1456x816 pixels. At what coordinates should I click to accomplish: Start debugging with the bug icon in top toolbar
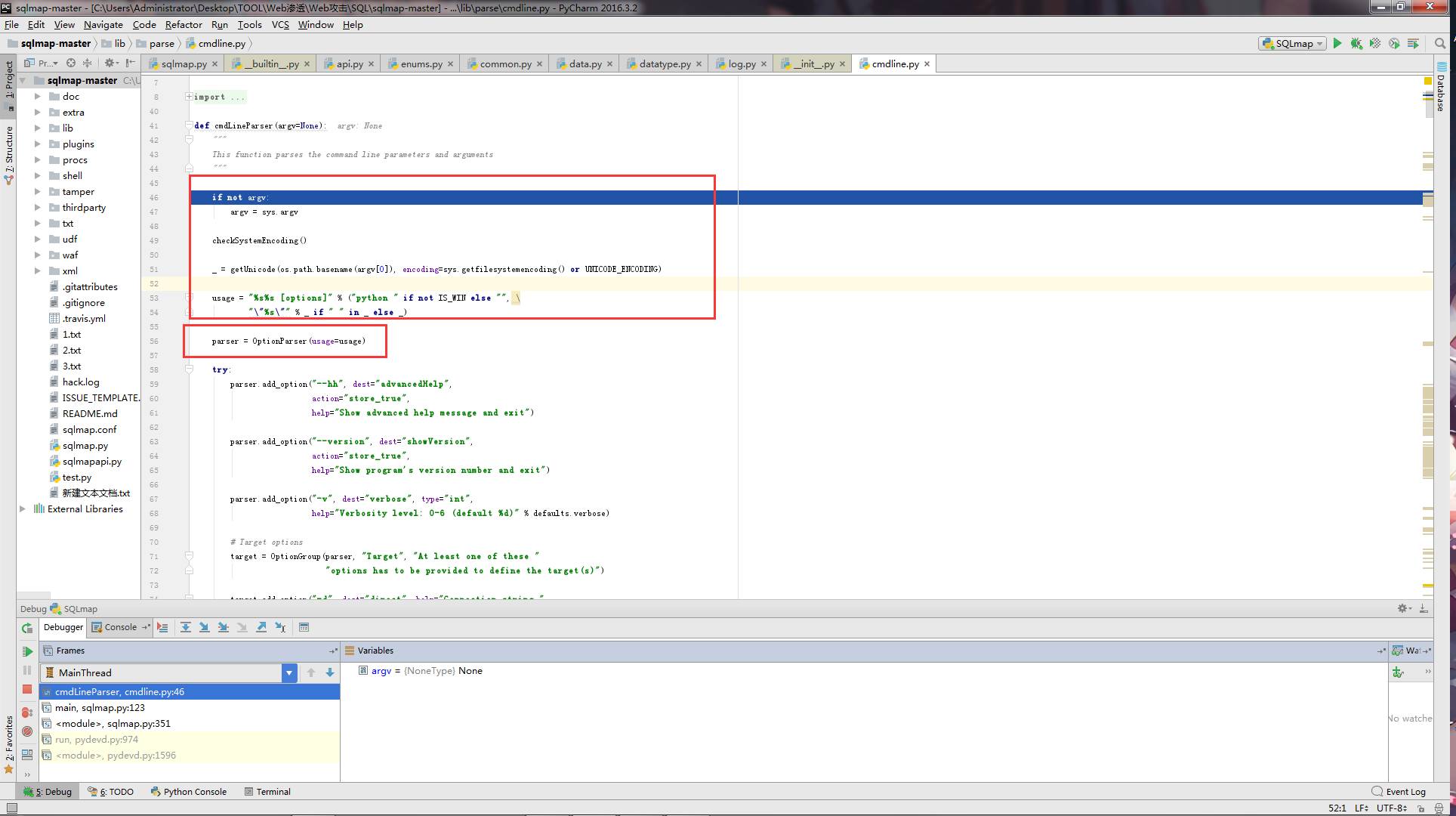click(x=1356, y=44)
